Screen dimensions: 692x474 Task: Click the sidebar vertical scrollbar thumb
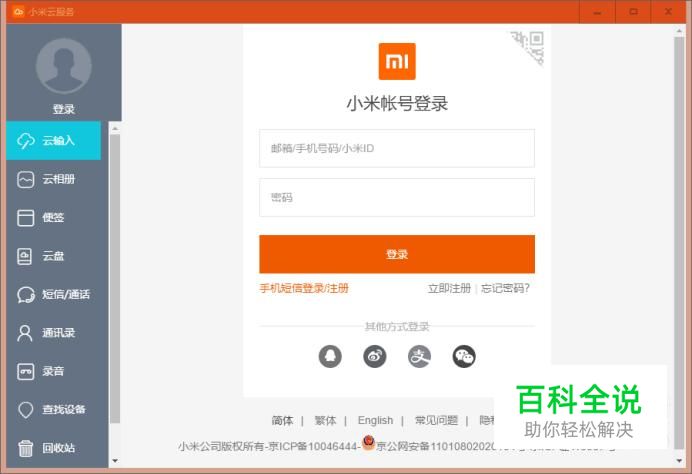tap(115, 279)
